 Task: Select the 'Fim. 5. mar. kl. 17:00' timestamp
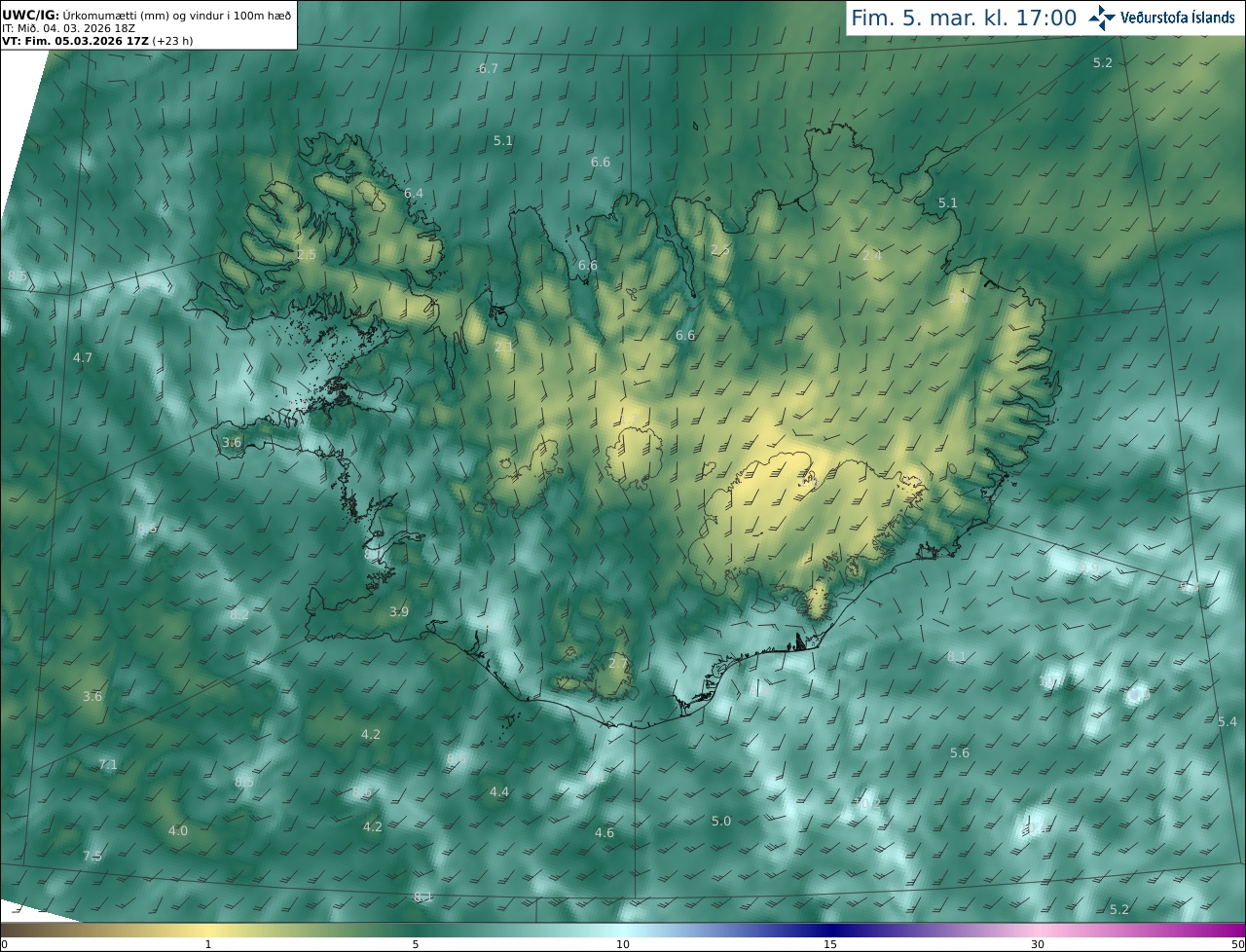[964, 18]
